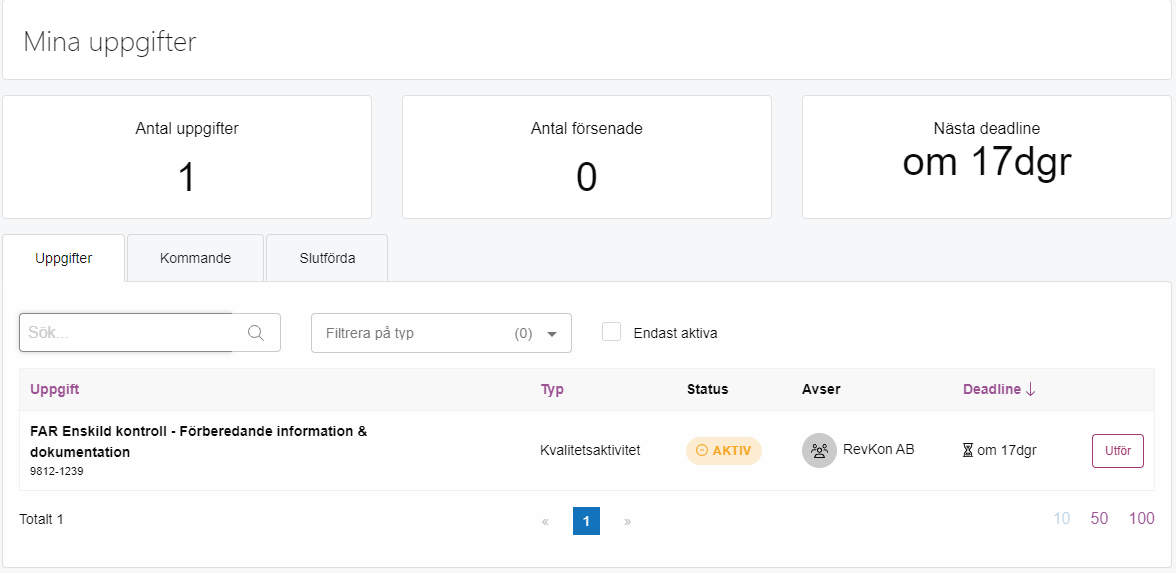The image size is (1176, 573).
Task: Show 50 items per page
Action: pyautogui.click(x=1100, y=518)
